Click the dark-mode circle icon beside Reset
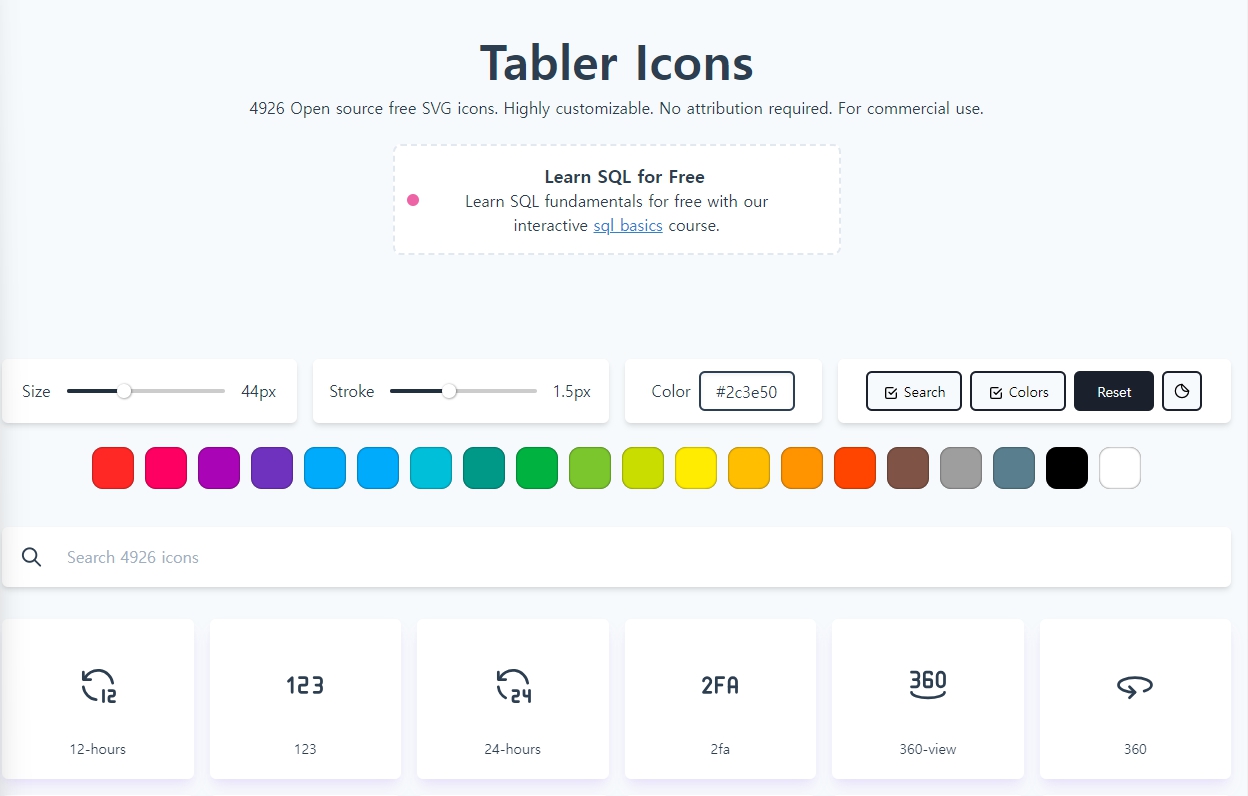Image resolution: width=1248 pixels, height=796 pixels. (x=1182, y=391)
